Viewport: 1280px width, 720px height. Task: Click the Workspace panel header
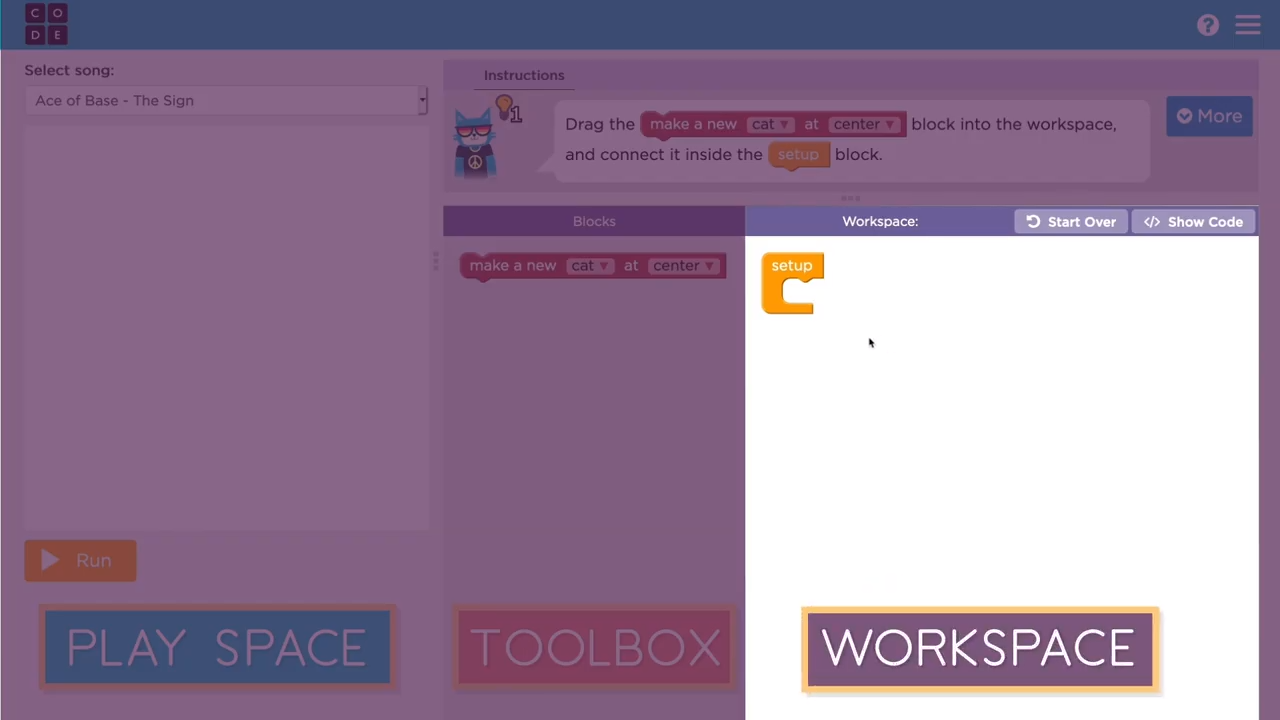[879, 221]
